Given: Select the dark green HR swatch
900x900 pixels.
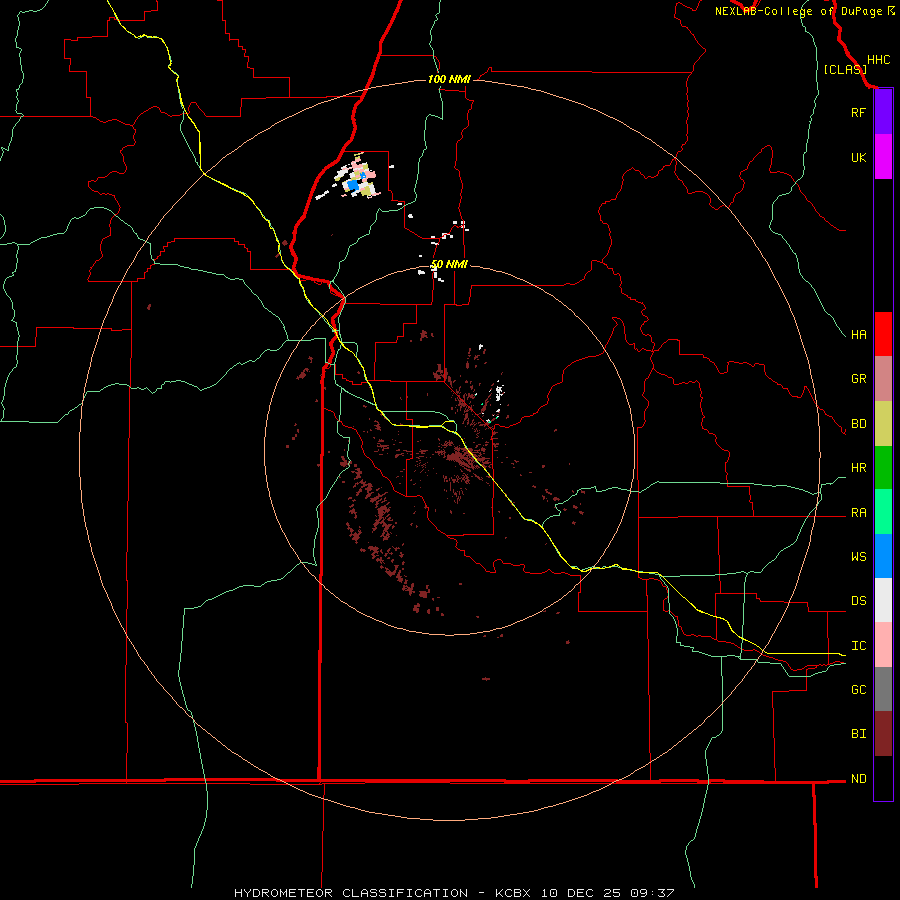Looking at the screenshot, I should click(883, 468).
